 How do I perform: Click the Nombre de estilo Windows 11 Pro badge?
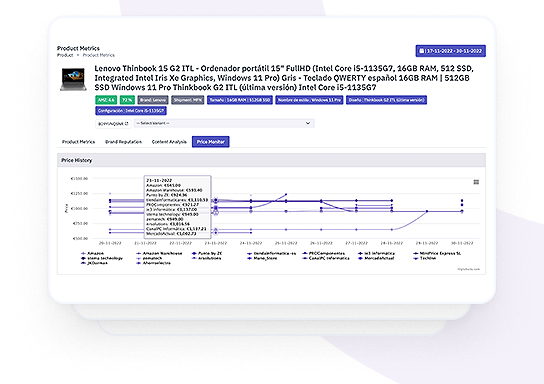point(309,100)
